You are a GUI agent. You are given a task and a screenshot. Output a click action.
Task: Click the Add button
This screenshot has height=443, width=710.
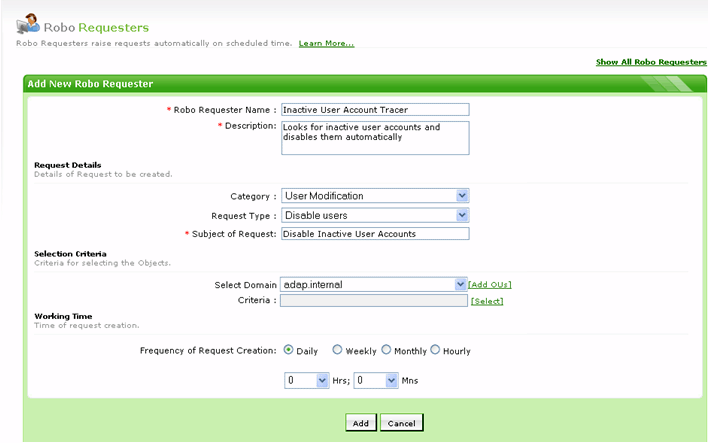click(361, 423)
